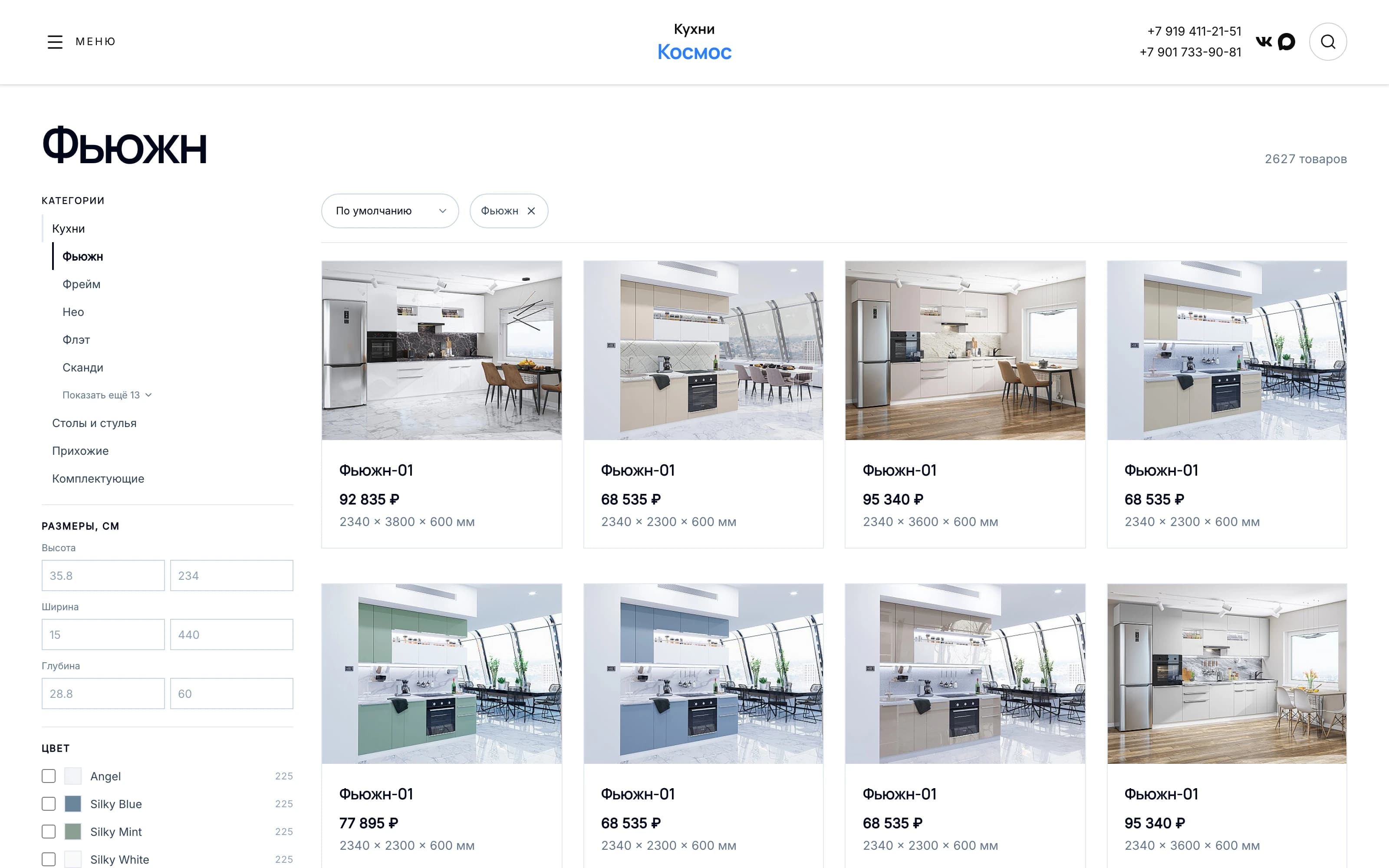Expand Показать ещё 13 categories

107,395
